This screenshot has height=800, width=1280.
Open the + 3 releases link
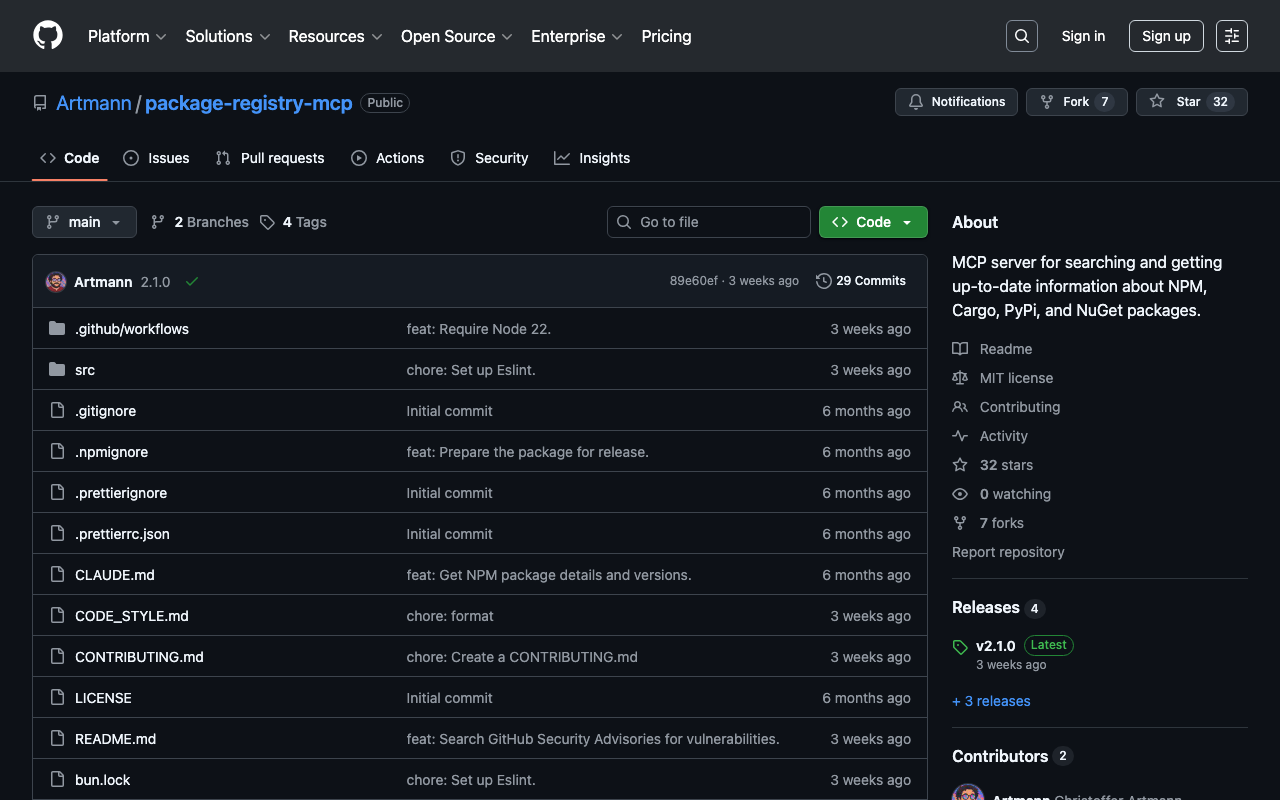click(991, 701)
